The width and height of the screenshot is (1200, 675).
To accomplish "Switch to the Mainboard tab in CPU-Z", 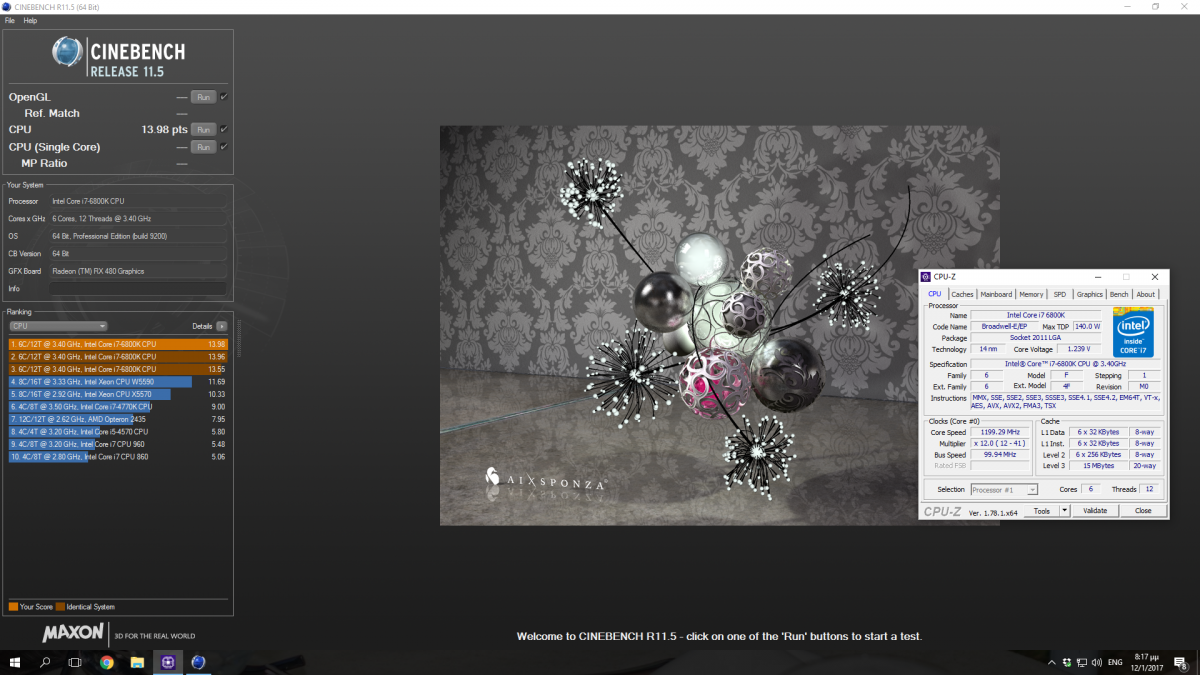I will tap(996, 294).
